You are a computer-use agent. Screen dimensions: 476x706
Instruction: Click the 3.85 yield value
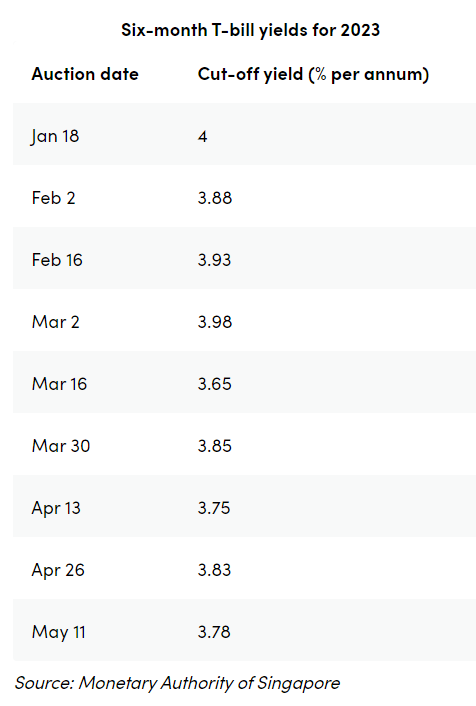pyautogui.click(x=214, y=446)
